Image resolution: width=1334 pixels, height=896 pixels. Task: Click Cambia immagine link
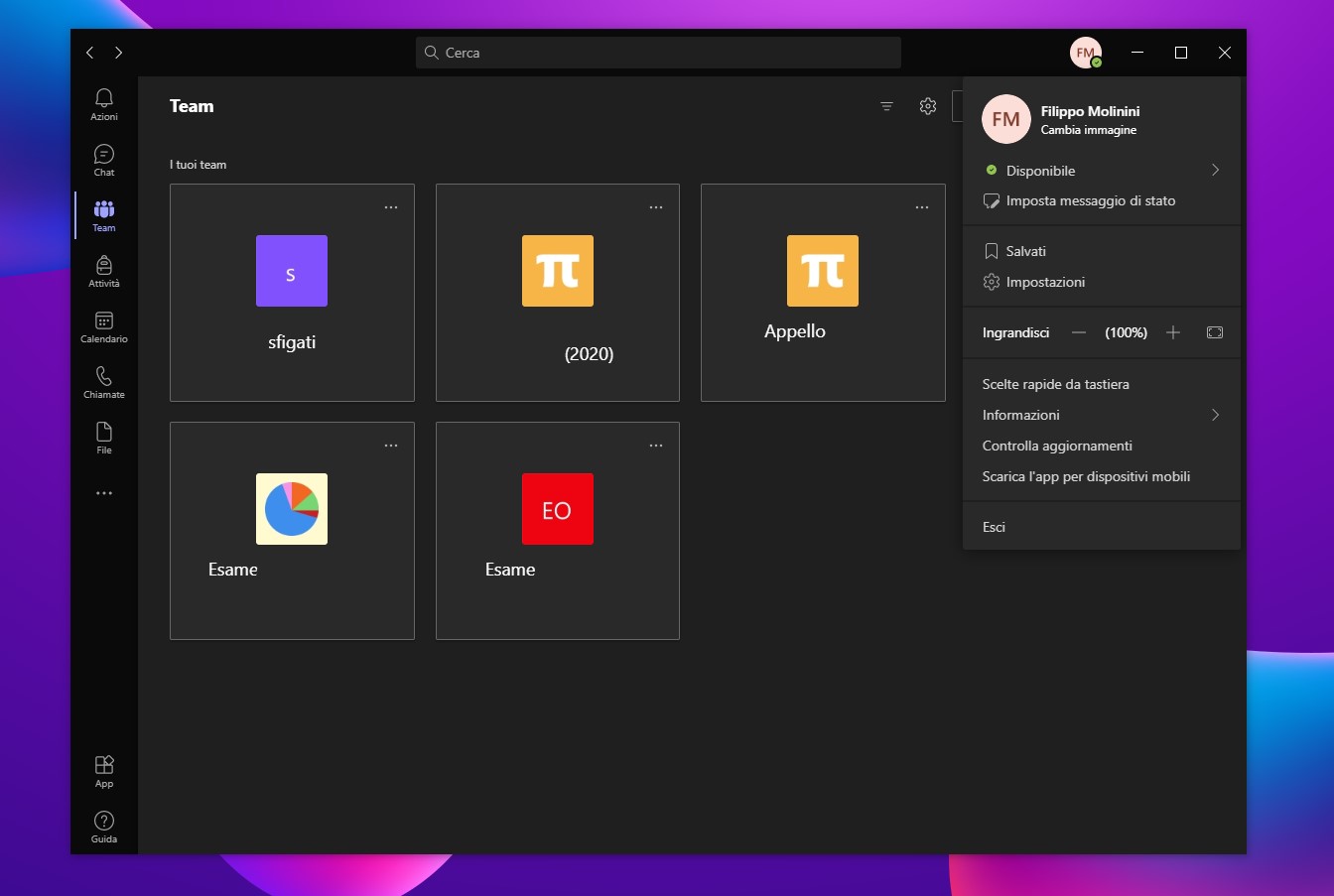(x=1089, y=130)
